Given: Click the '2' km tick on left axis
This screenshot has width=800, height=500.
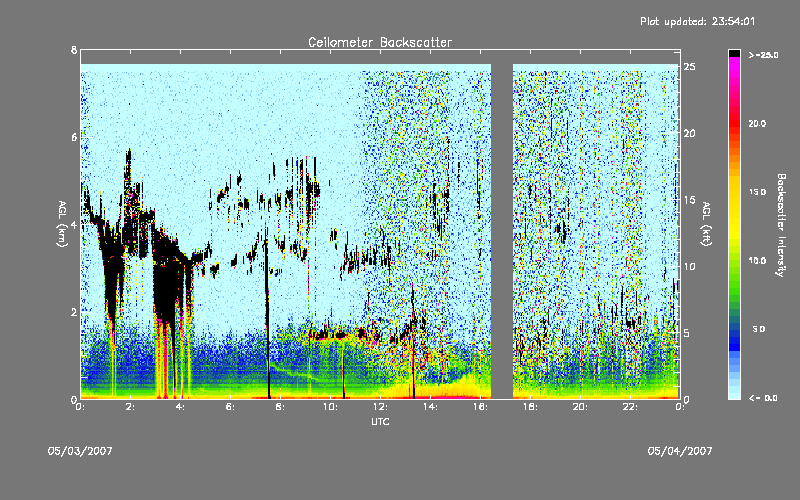Looking at the screenshot, I should click(x=74, y=312).
